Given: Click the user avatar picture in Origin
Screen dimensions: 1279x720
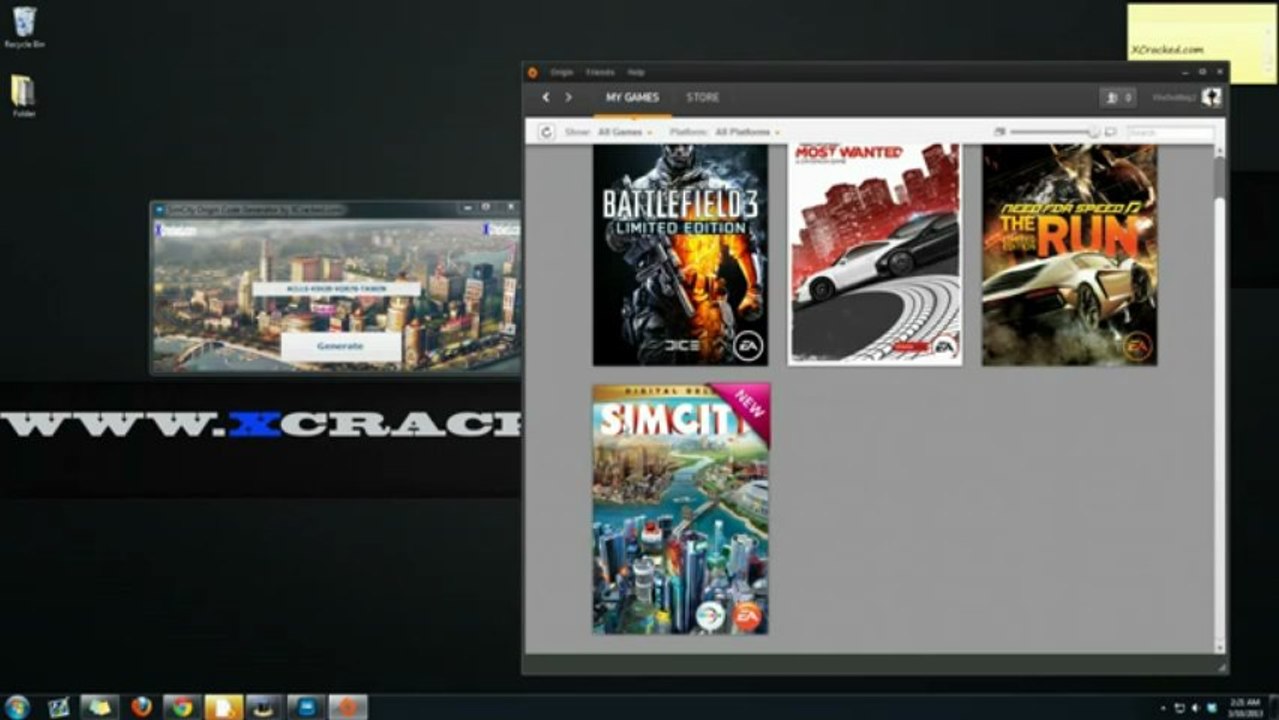Looking at the screenshot, I should coord(1211,97).
